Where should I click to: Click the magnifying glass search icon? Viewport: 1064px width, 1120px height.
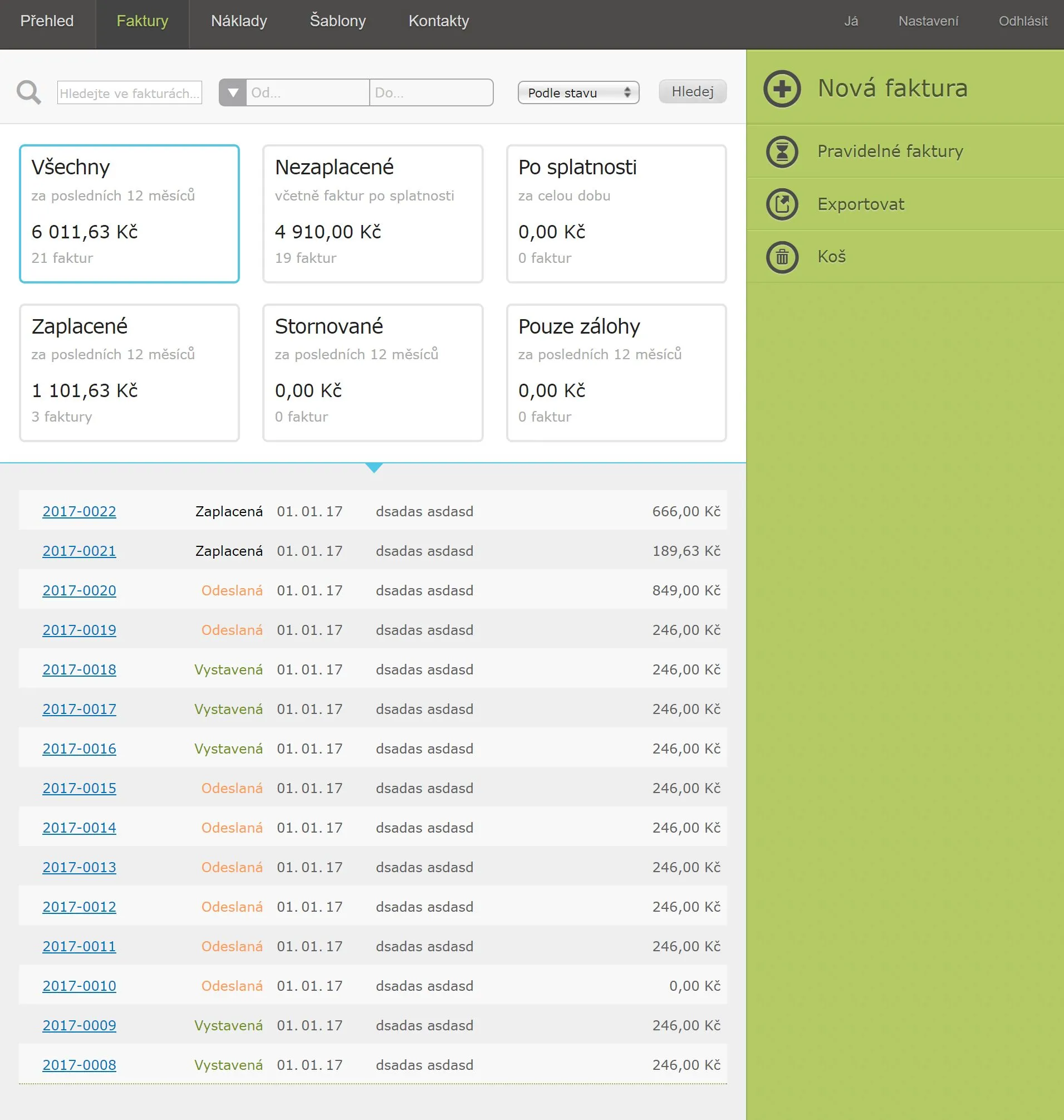pos(29,92)
